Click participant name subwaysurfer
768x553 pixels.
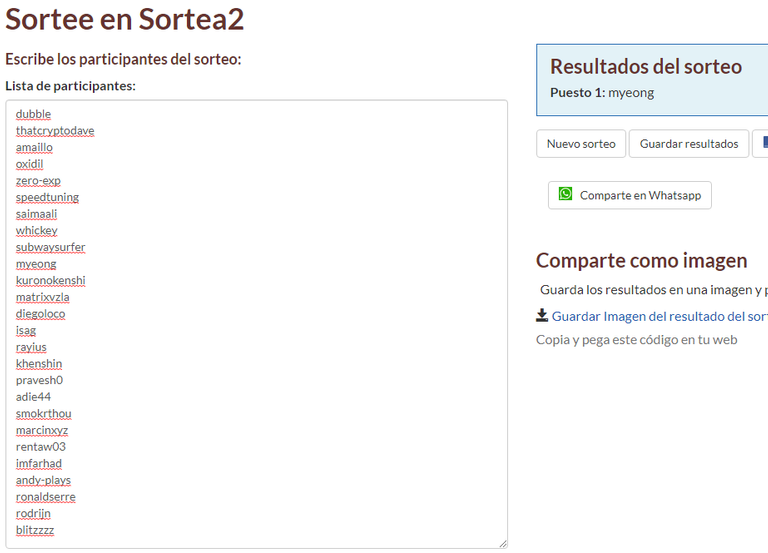50,247
